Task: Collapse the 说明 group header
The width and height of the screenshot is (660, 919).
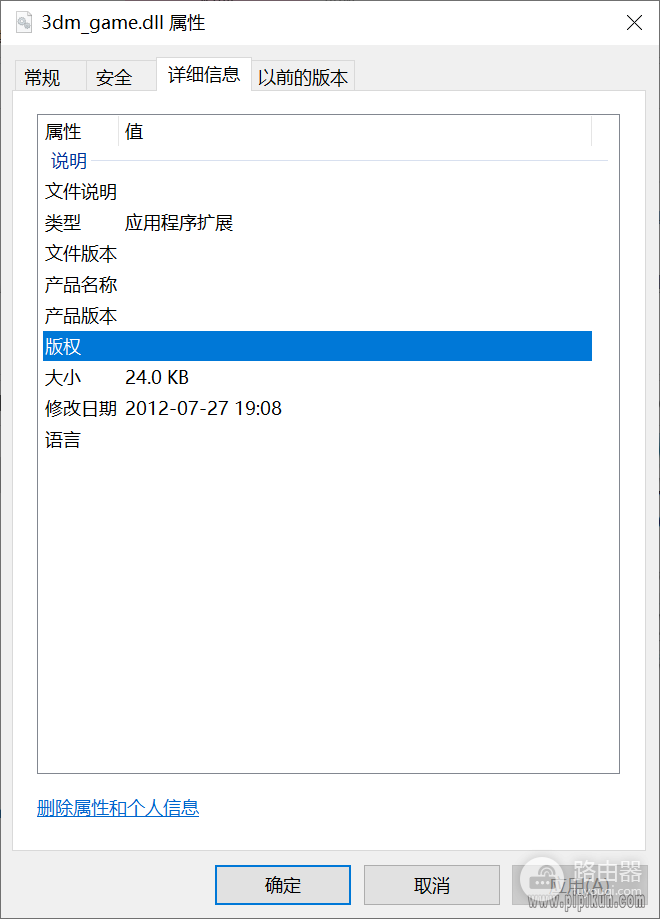Action: (69, 161)
